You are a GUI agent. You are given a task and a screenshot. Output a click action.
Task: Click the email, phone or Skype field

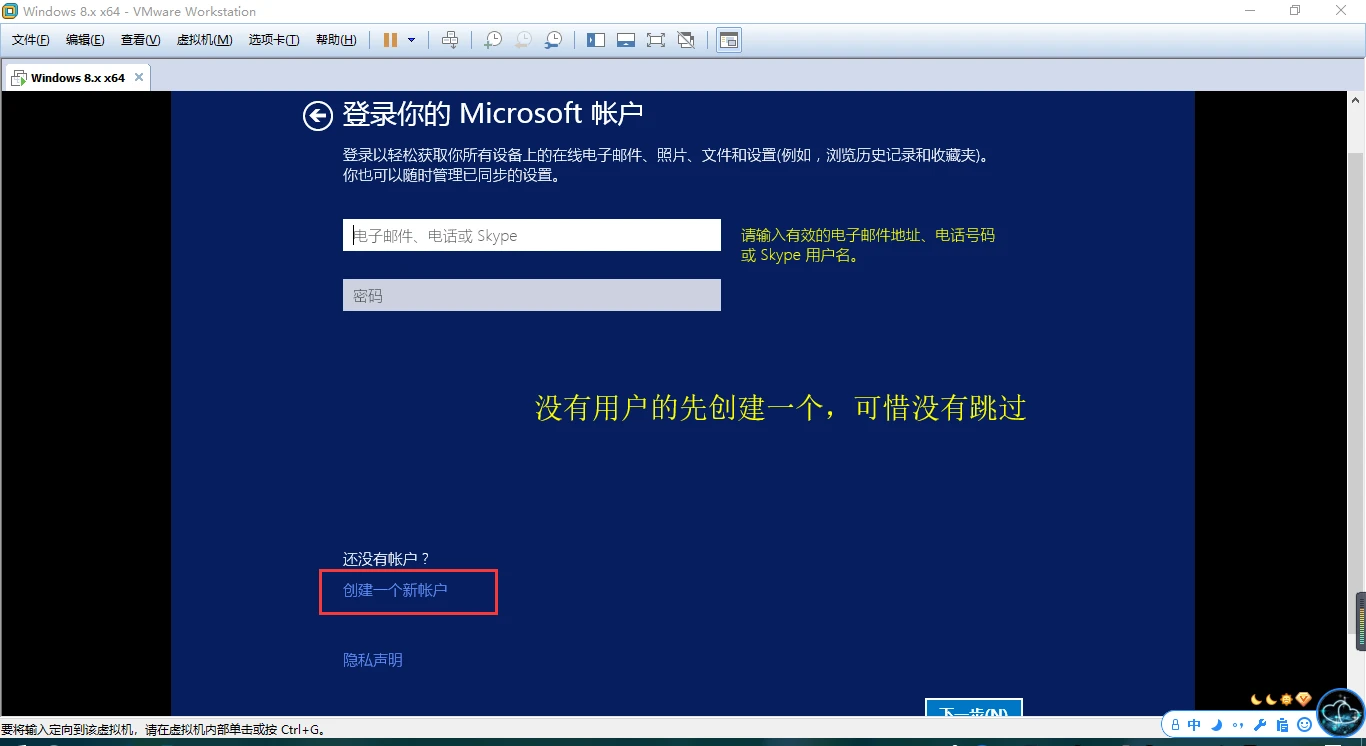(531, 235)
